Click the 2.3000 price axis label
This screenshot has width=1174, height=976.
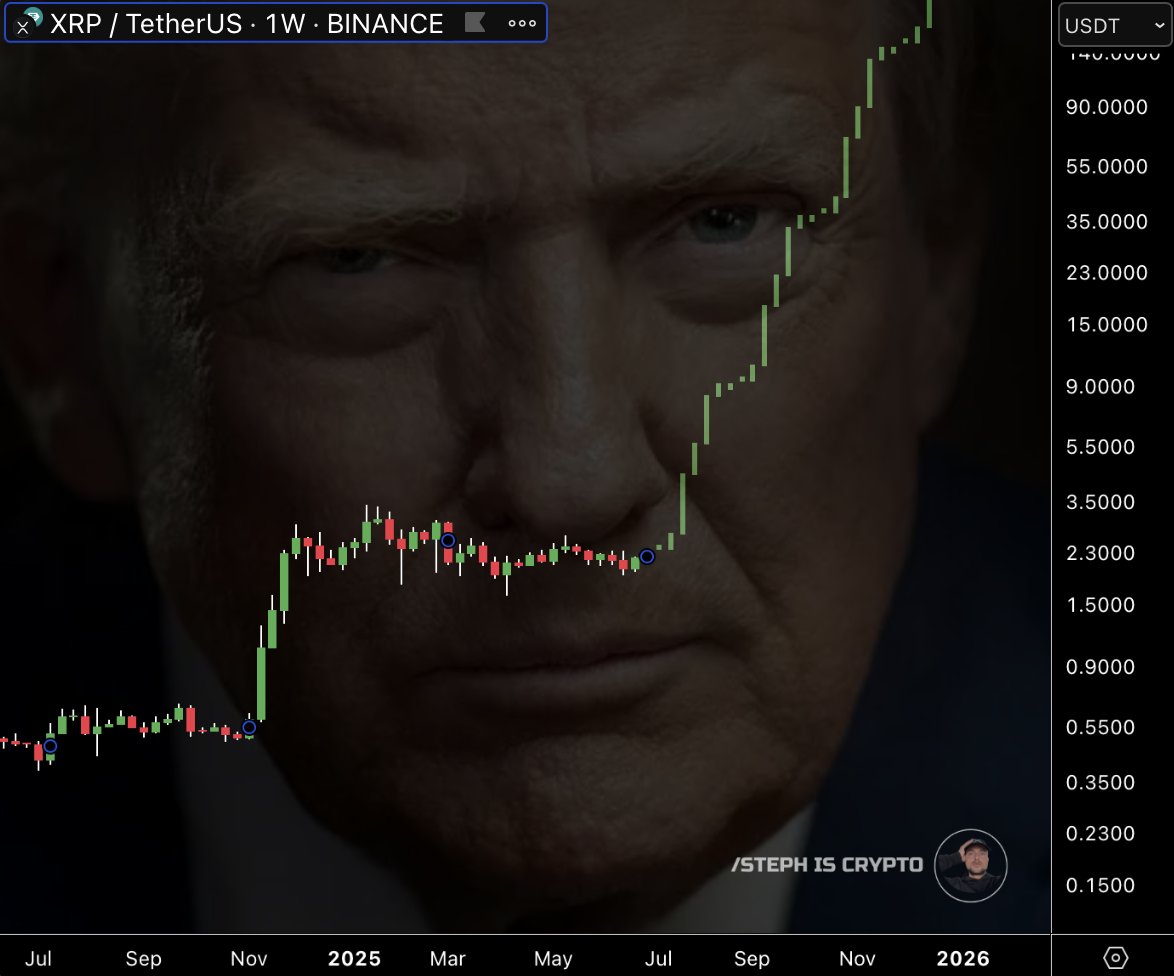[x=1100, y=553]
